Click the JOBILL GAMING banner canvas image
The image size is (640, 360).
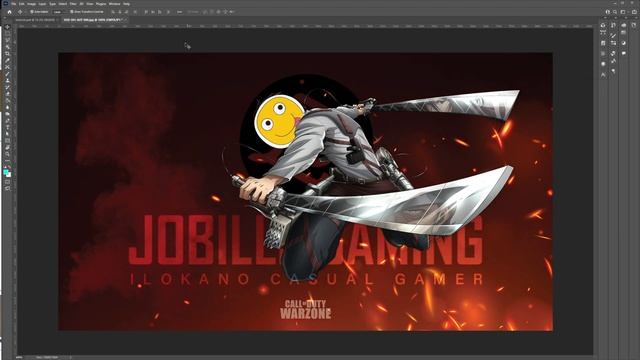click(x=305, y=191)
